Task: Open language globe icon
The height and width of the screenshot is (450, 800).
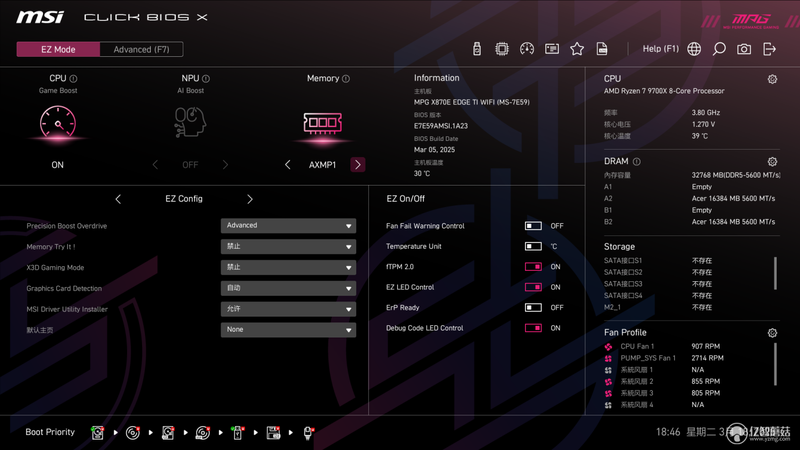Action: [x=694, y=49]
